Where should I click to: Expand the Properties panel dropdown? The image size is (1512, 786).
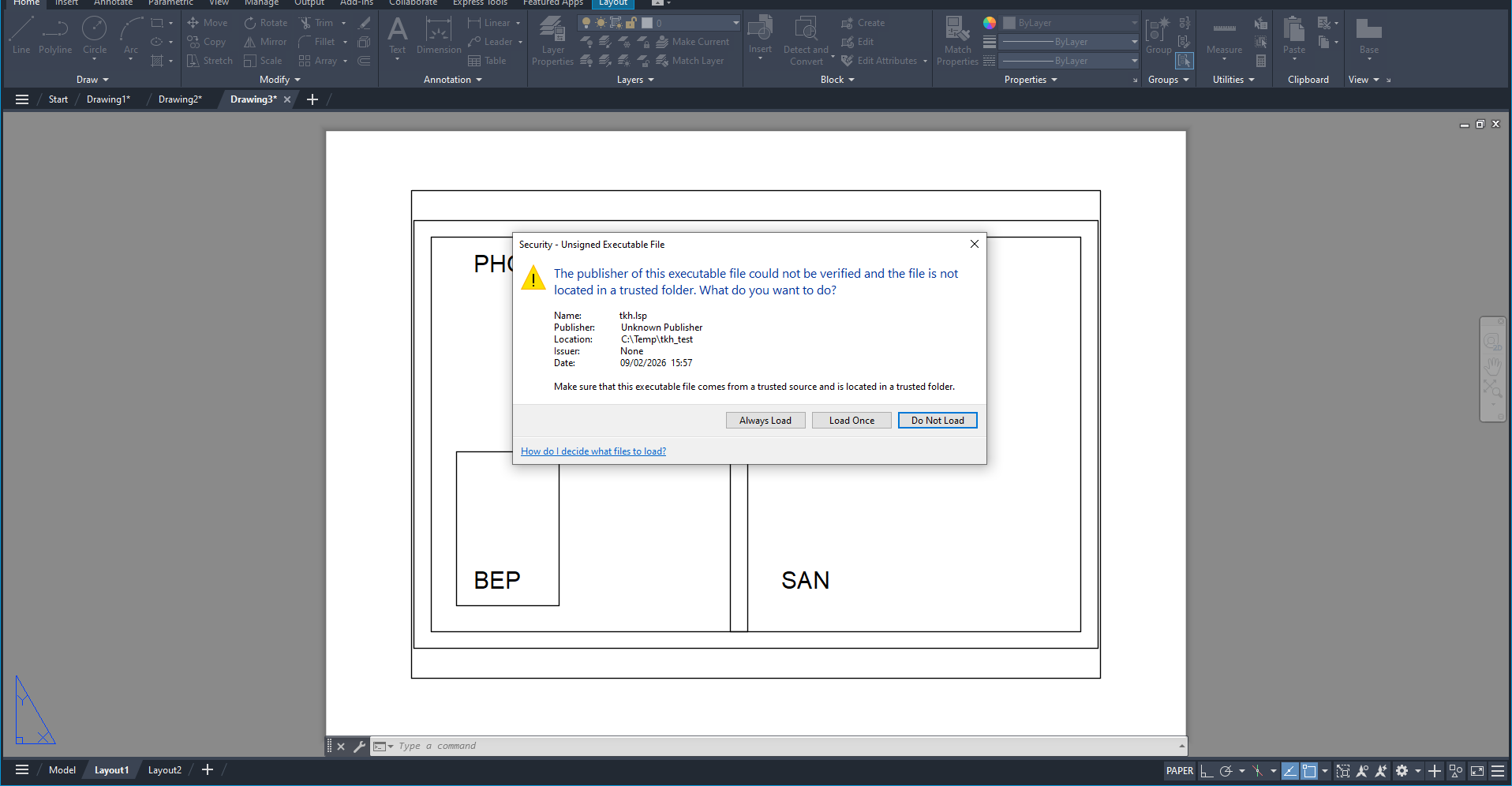click(x=1031, y=80)
